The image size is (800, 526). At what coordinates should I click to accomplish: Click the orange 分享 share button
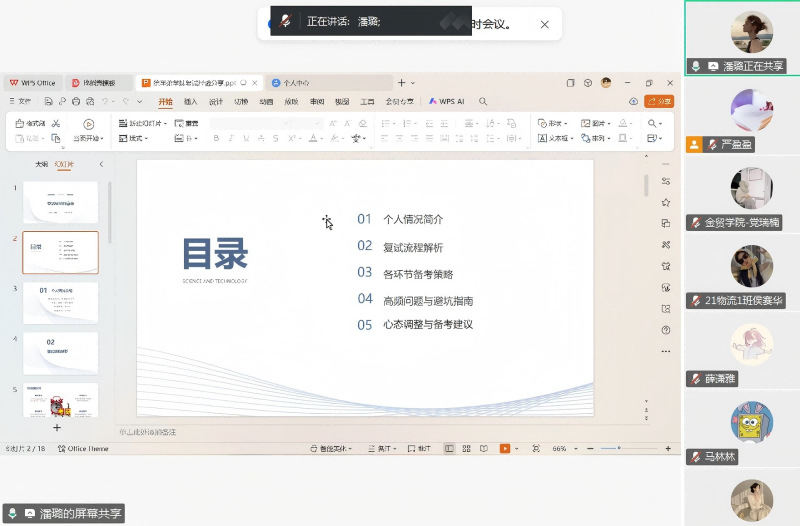click(x=659, y=101)
